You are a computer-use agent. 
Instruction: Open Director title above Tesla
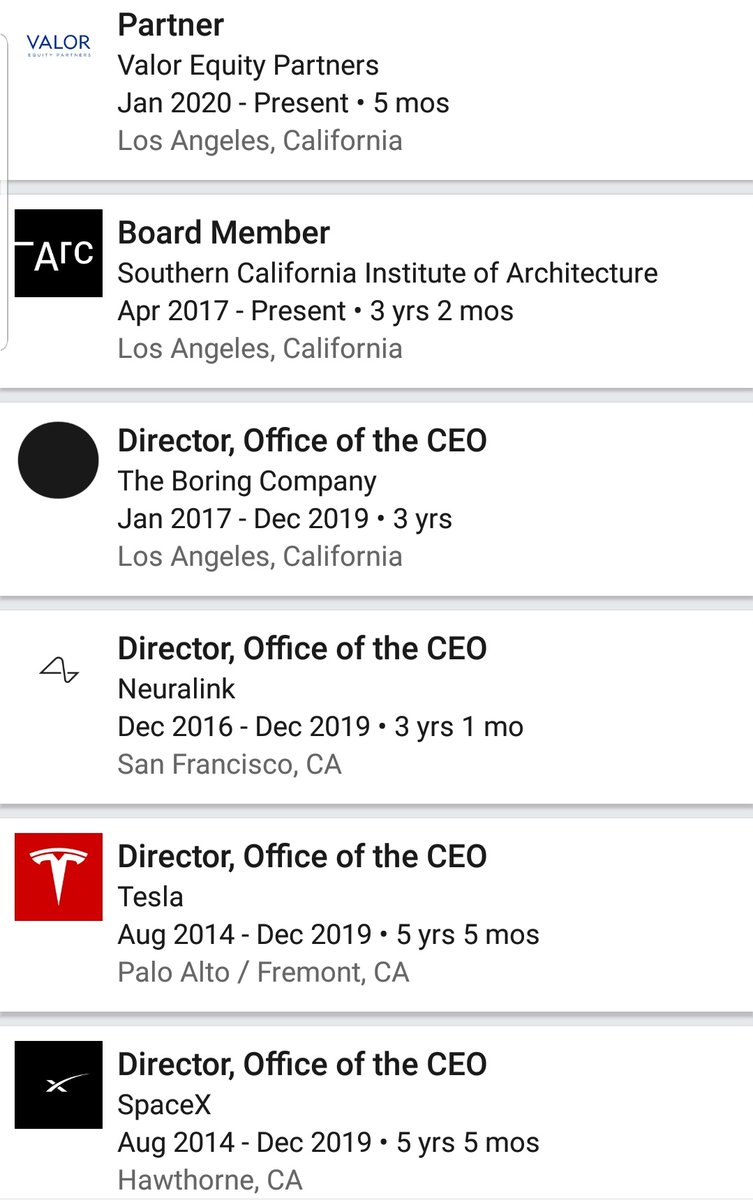pos(302,856)
